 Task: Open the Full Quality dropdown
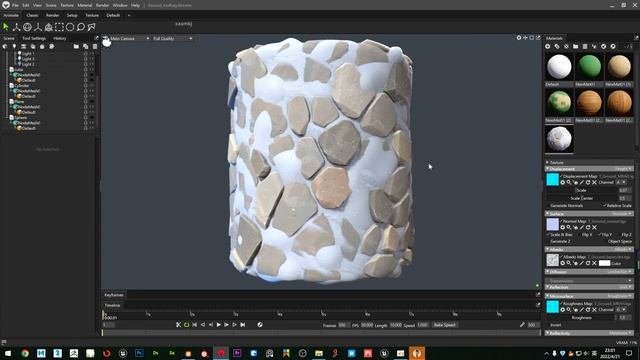(173, 38)
